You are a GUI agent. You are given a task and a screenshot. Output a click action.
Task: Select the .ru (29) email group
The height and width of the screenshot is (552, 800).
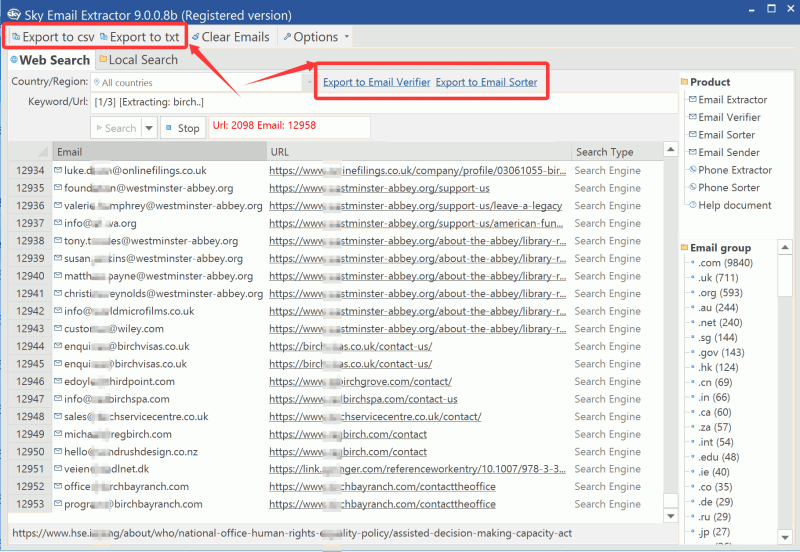tap(714, 517)
